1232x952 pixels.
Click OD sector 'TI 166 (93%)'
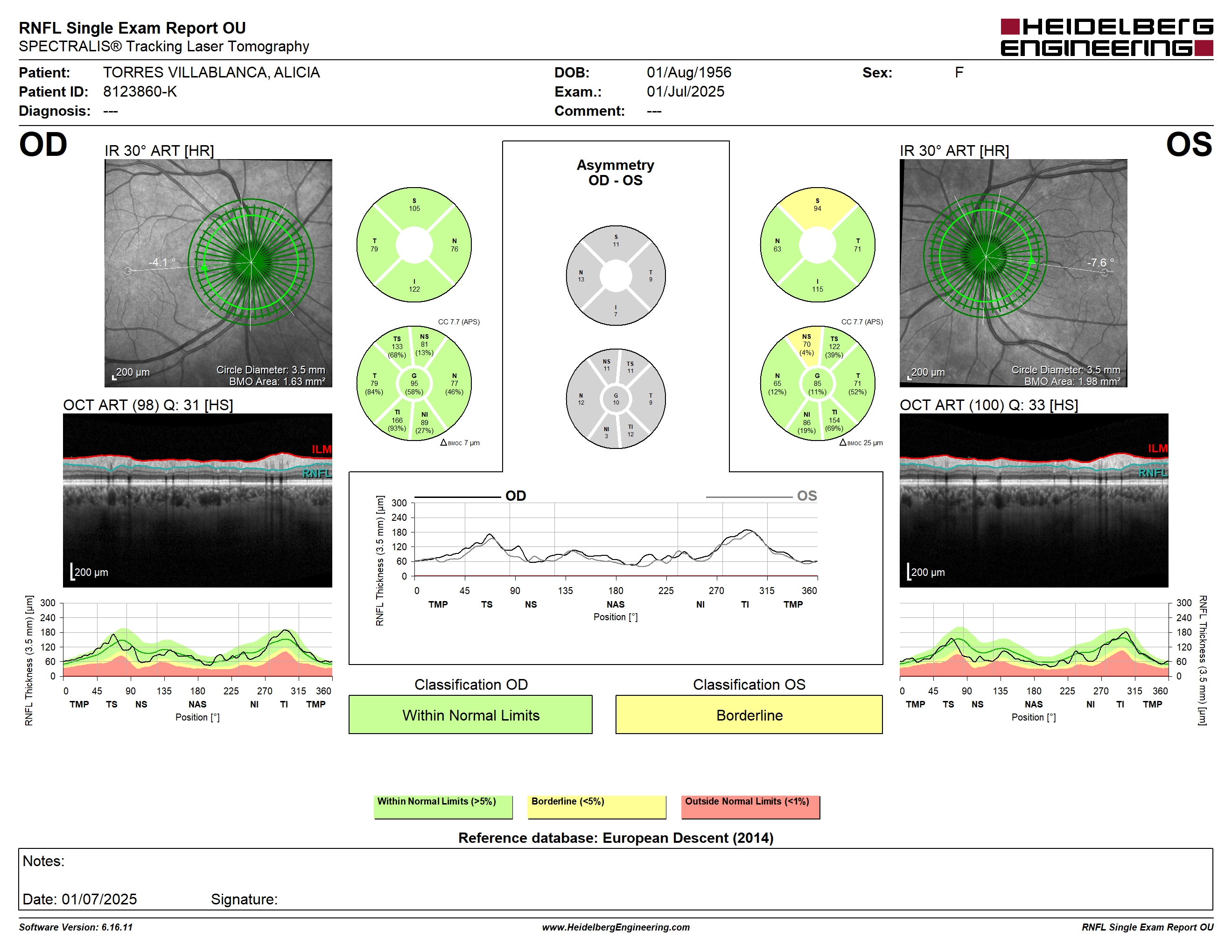397,420
